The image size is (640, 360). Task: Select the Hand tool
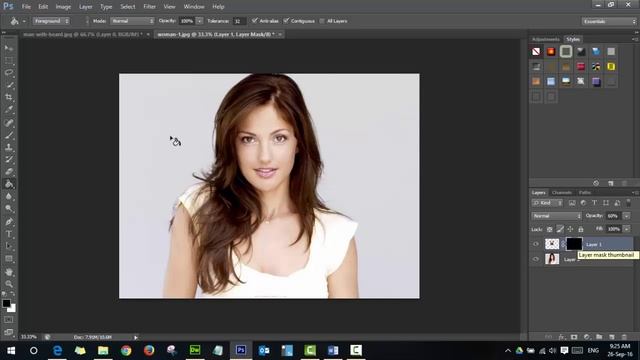pyautogui.click(x=9, y=272)
